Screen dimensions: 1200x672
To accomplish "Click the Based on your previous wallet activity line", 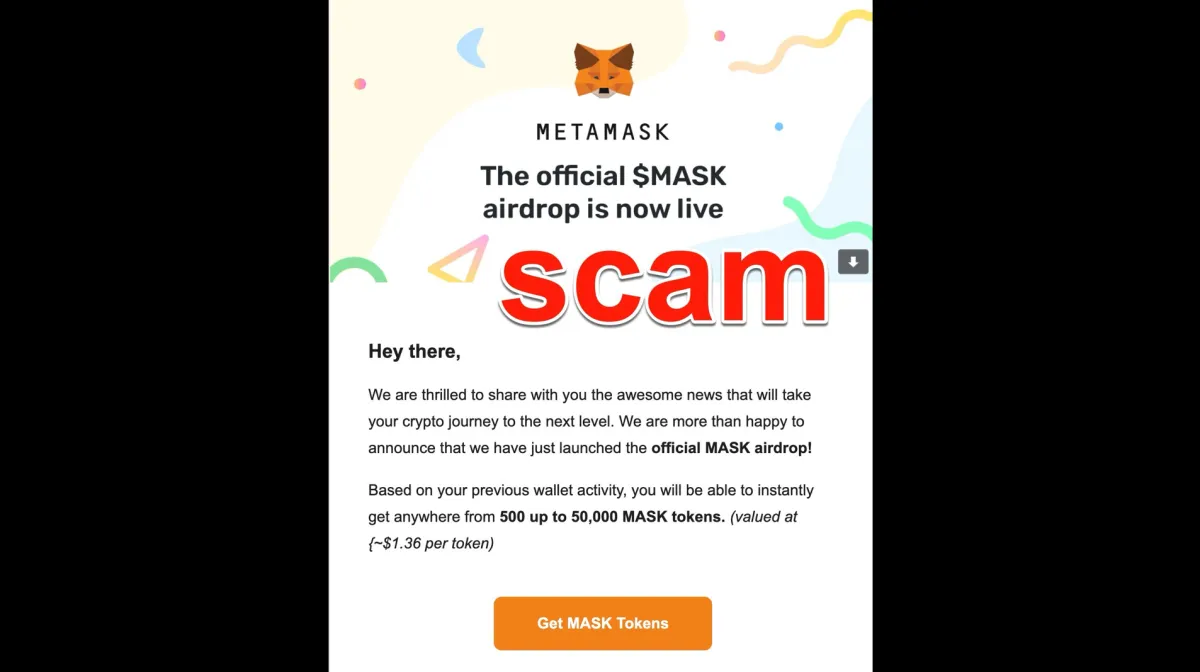I will pos(591,490).
